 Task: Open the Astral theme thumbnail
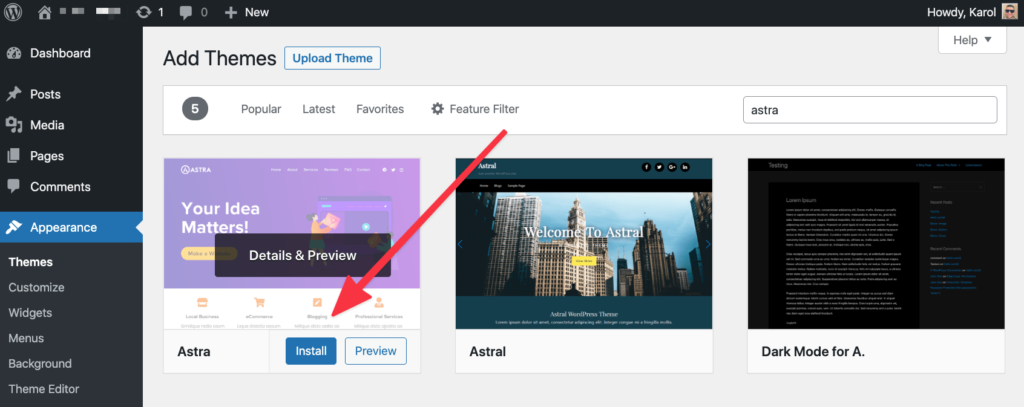coord(584,244)
